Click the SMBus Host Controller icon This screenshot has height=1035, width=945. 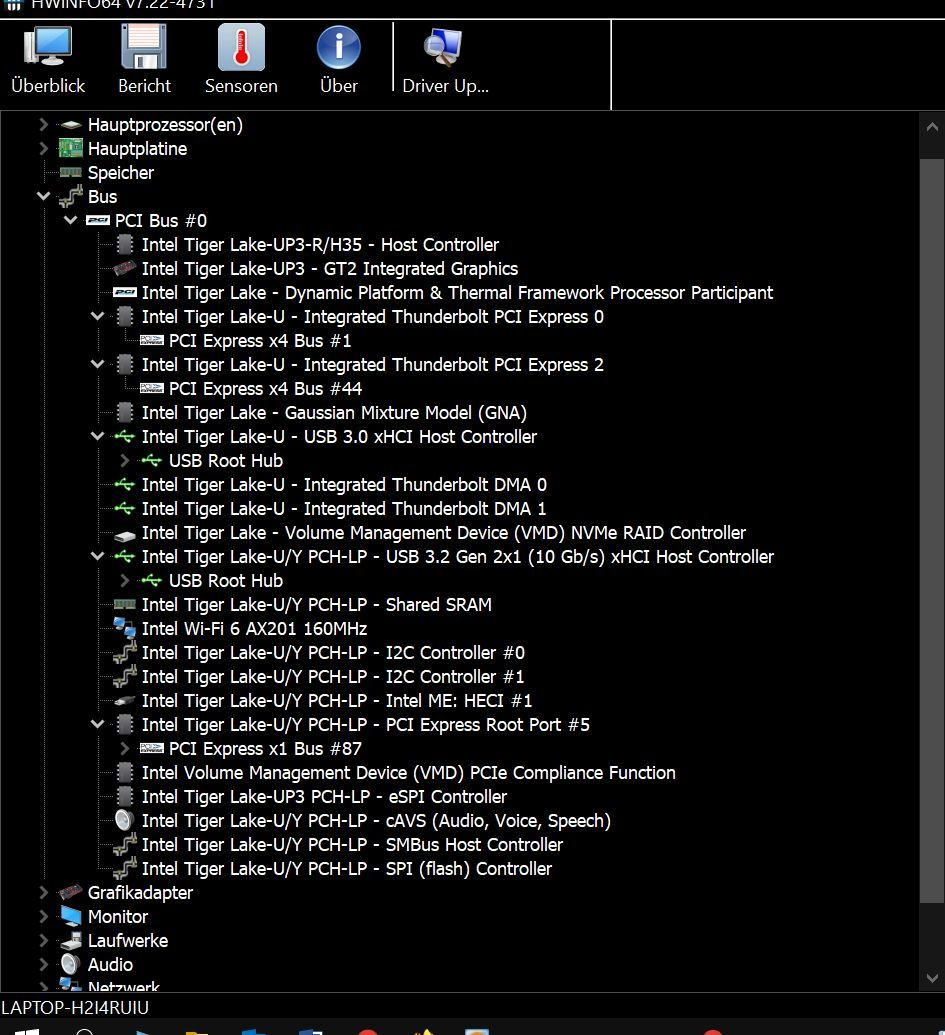pyautogui.click(x=125, y=844)
